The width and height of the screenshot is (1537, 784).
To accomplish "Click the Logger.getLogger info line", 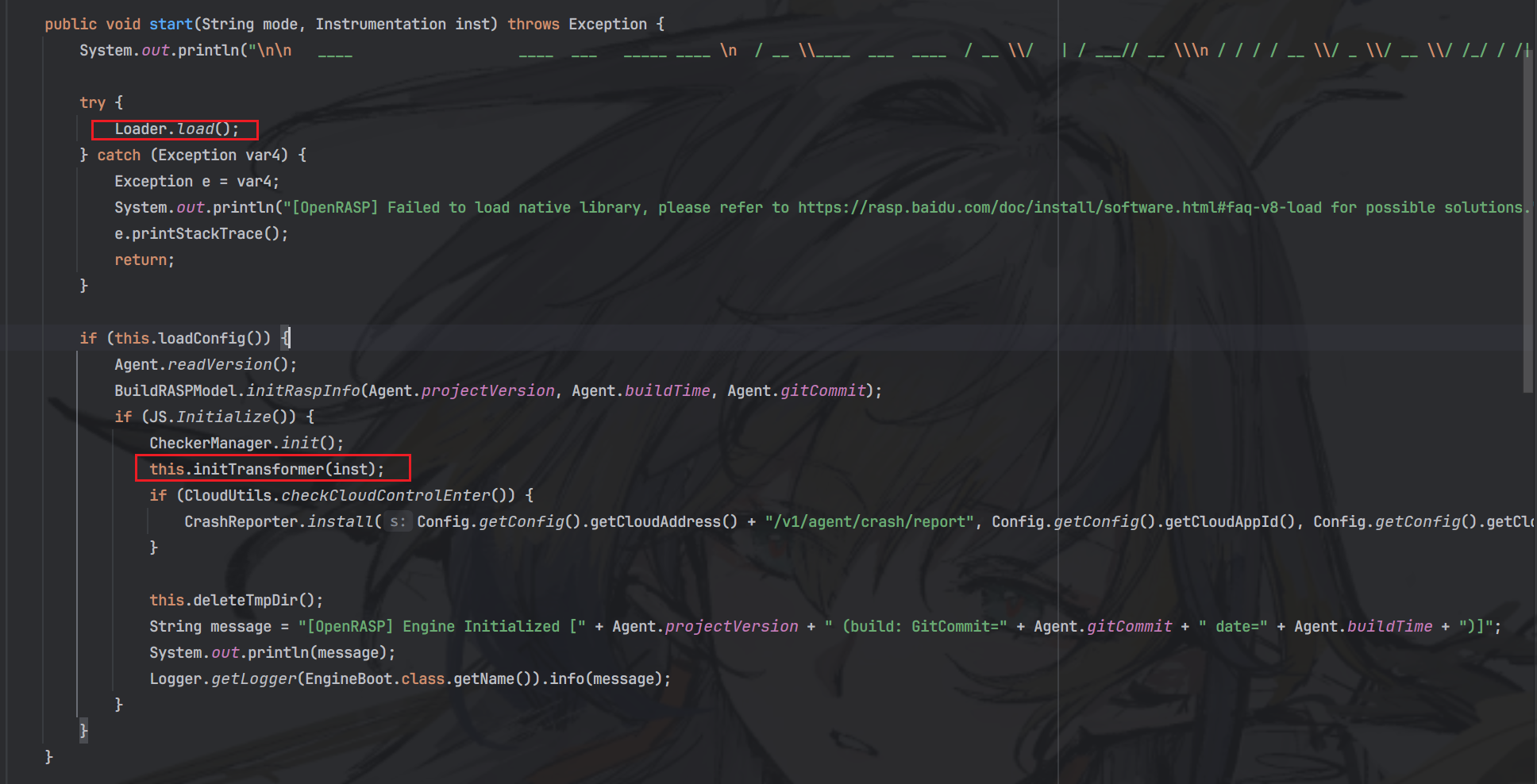I will point(410,678).
